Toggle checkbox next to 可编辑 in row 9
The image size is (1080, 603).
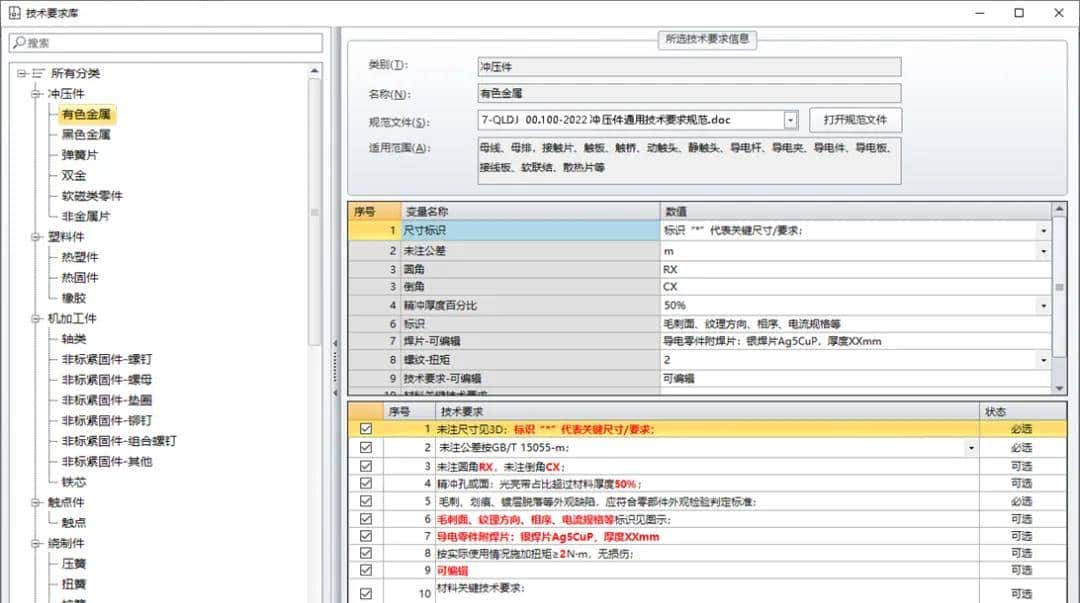pyautogui.click(x=365, y=570)
